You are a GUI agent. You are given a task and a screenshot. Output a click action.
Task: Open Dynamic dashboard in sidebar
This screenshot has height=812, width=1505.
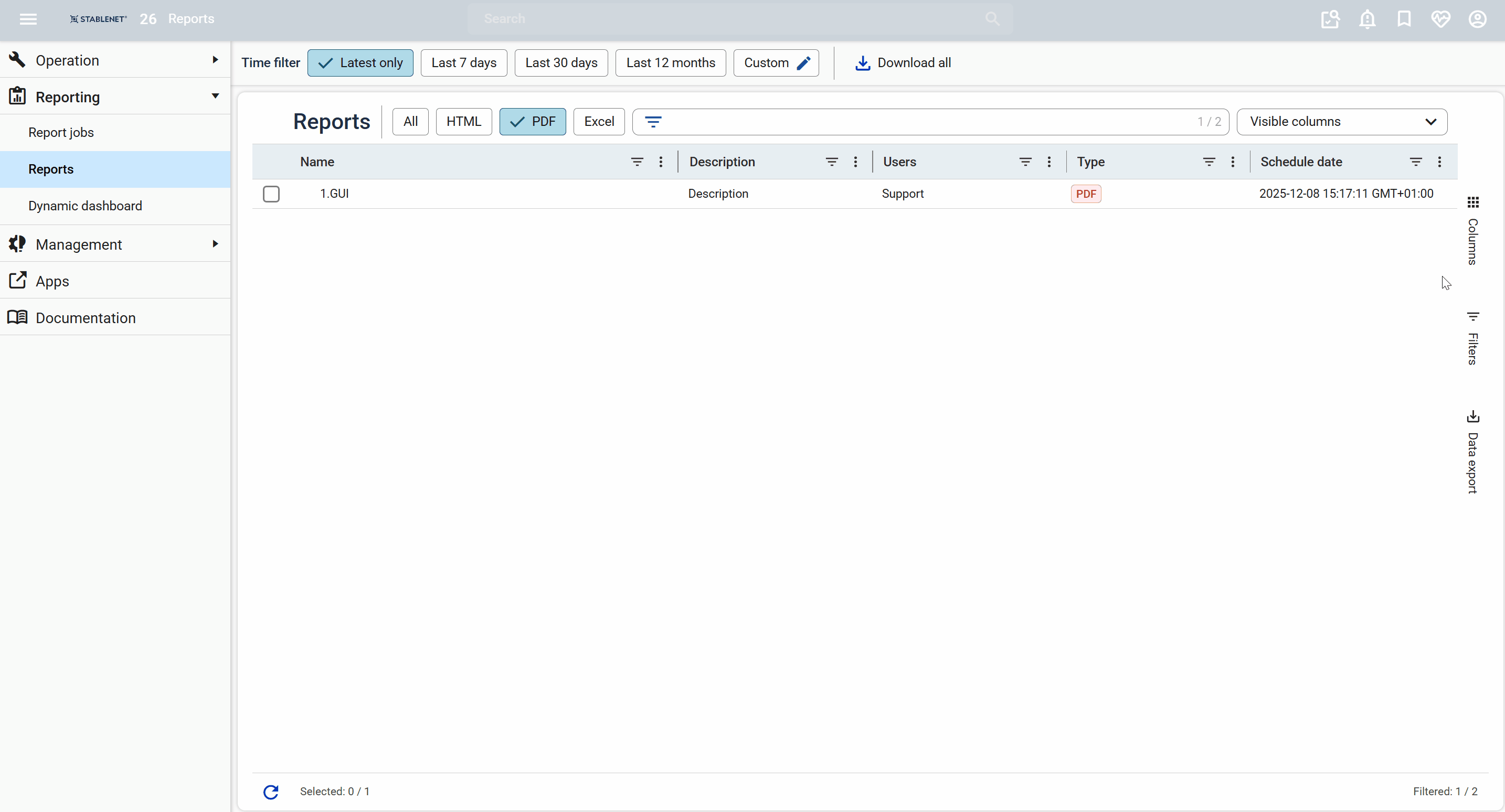tap(84, 206)
